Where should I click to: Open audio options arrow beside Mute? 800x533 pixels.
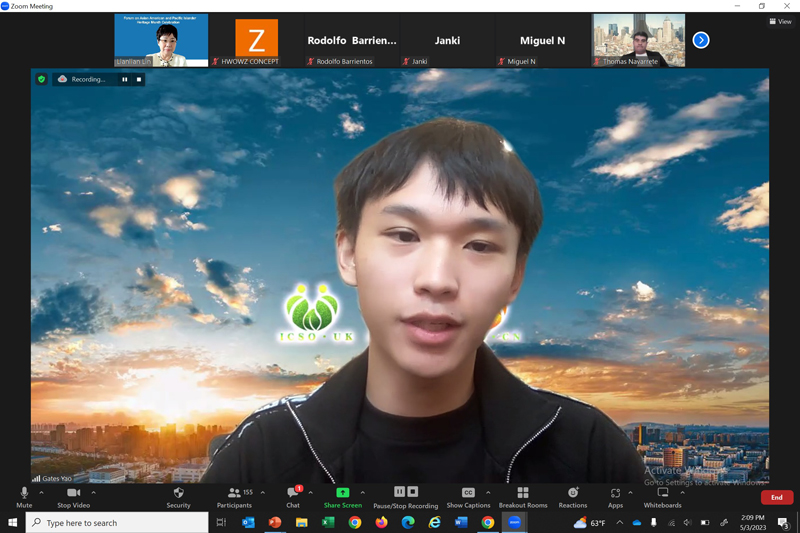41,493
